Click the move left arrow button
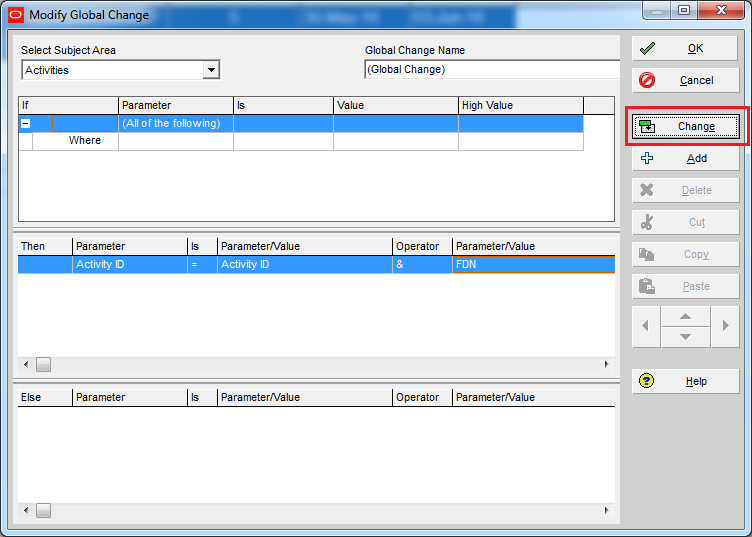752x537 pixels. tap(646, 326)
